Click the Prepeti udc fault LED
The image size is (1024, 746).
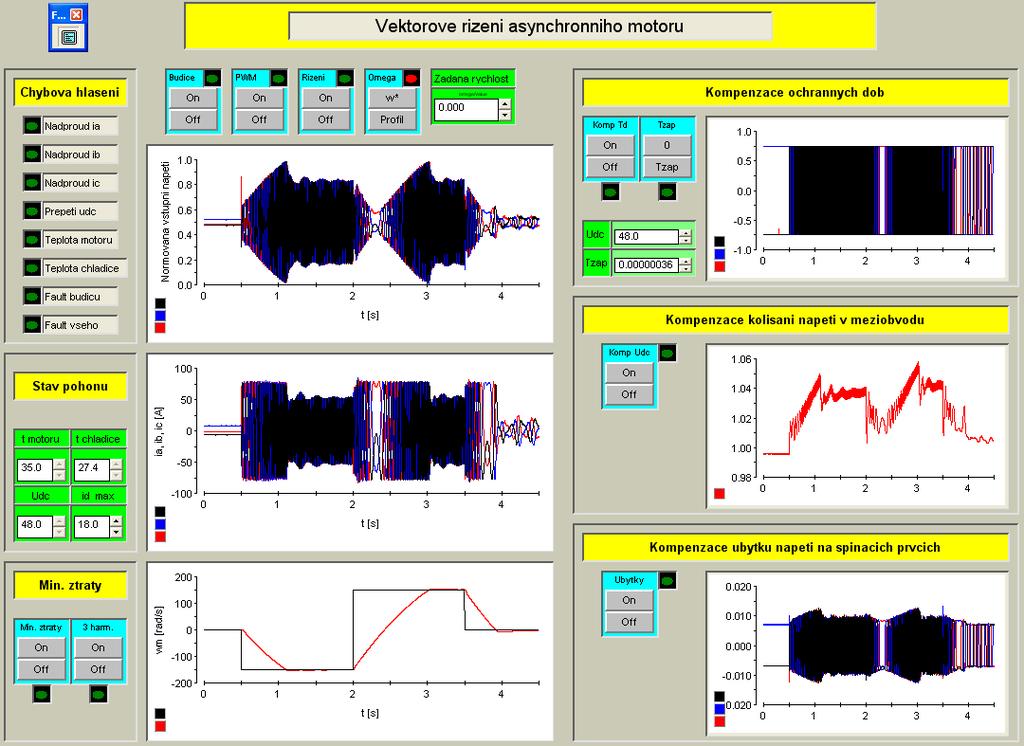point(32,211)
